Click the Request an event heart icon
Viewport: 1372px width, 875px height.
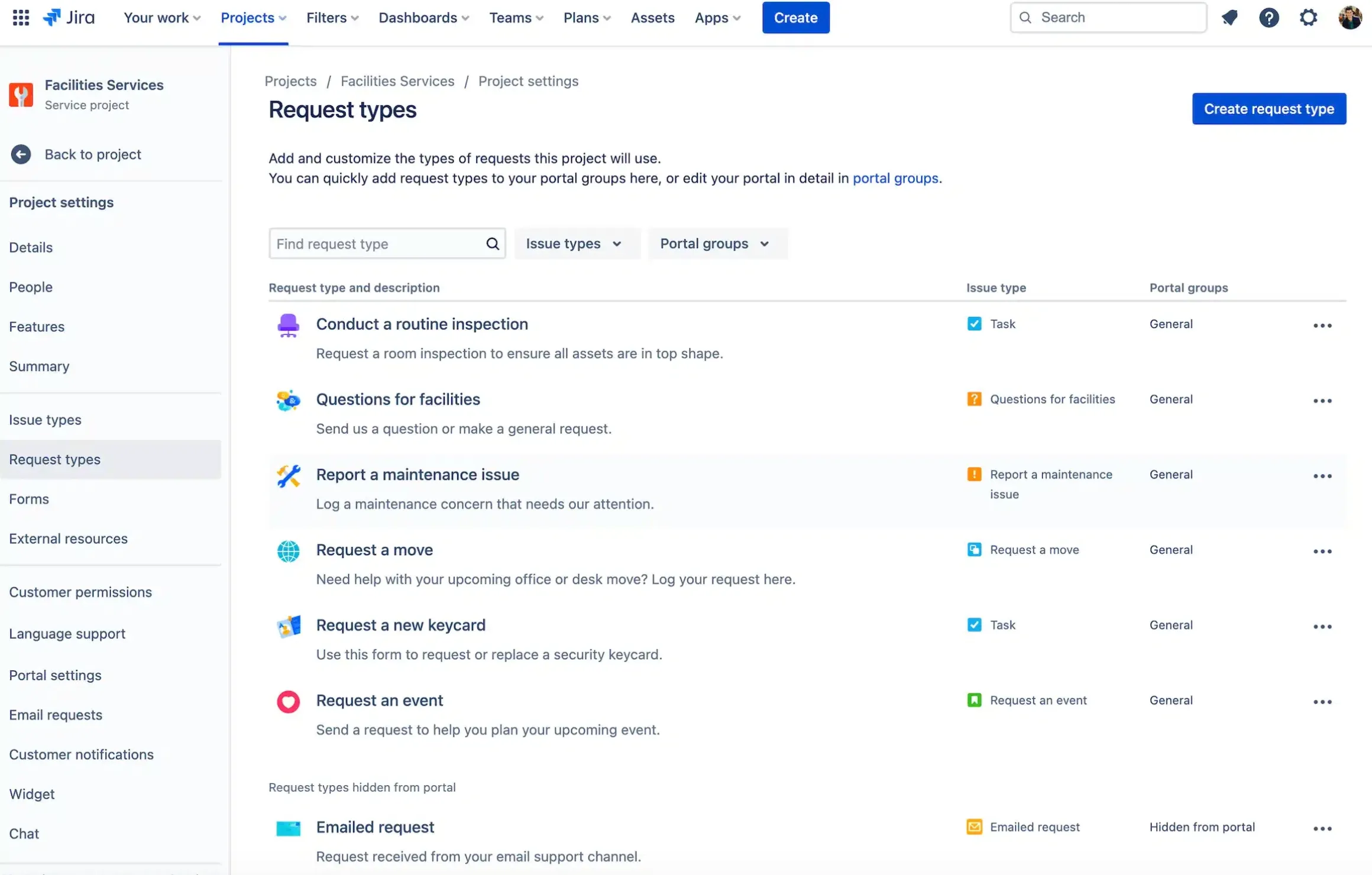point(289,702)
